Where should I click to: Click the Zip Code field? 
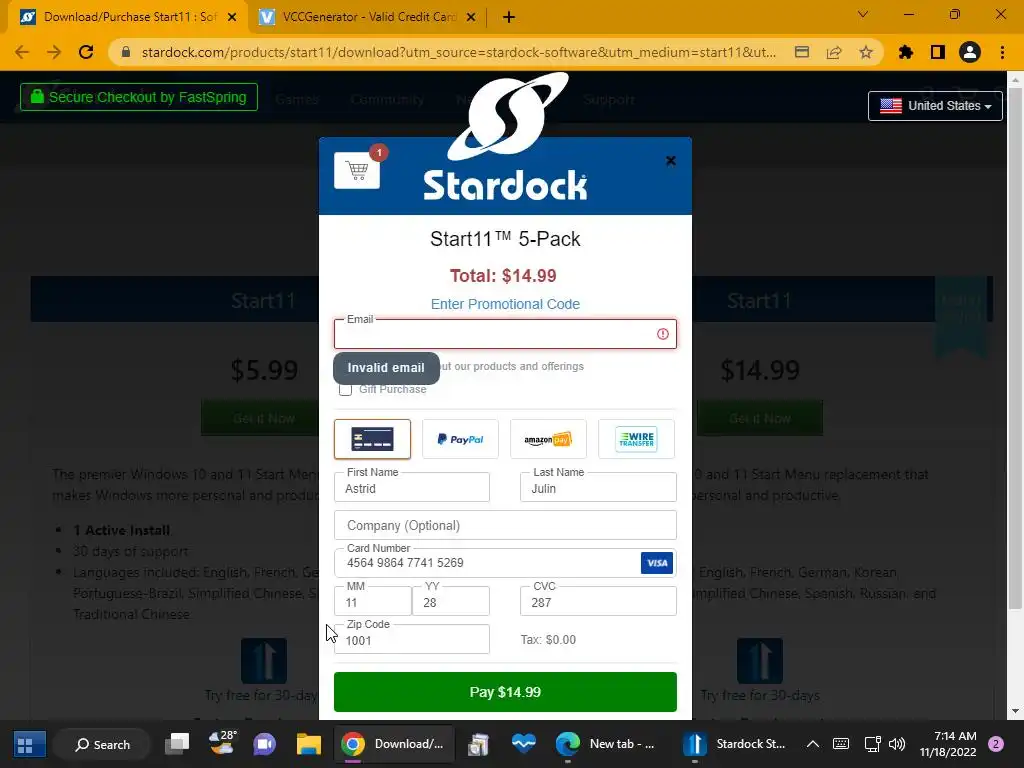(411, 639)
